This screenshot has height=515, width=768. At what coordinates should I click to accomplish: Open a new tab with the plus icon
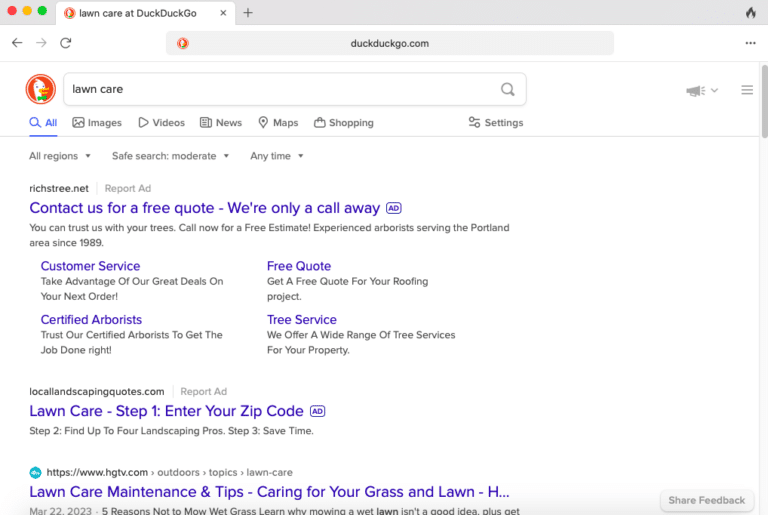coord(248,13)
